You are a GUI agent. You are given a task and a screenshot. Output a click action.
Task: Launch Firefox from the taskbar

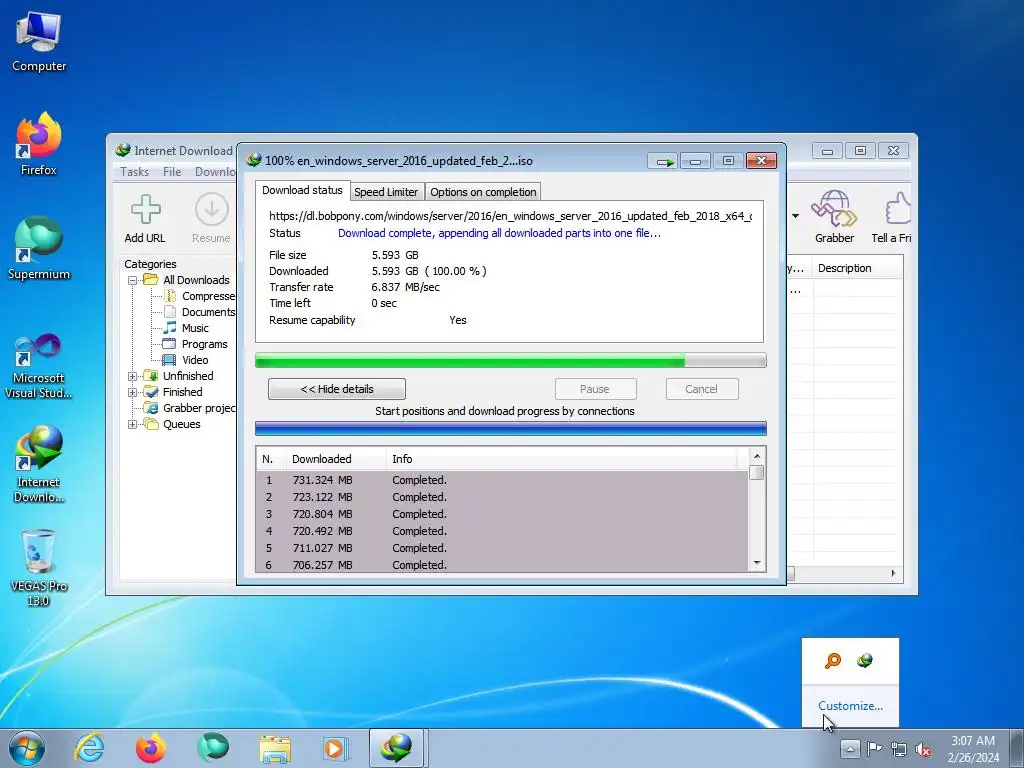tap(150, 748)
